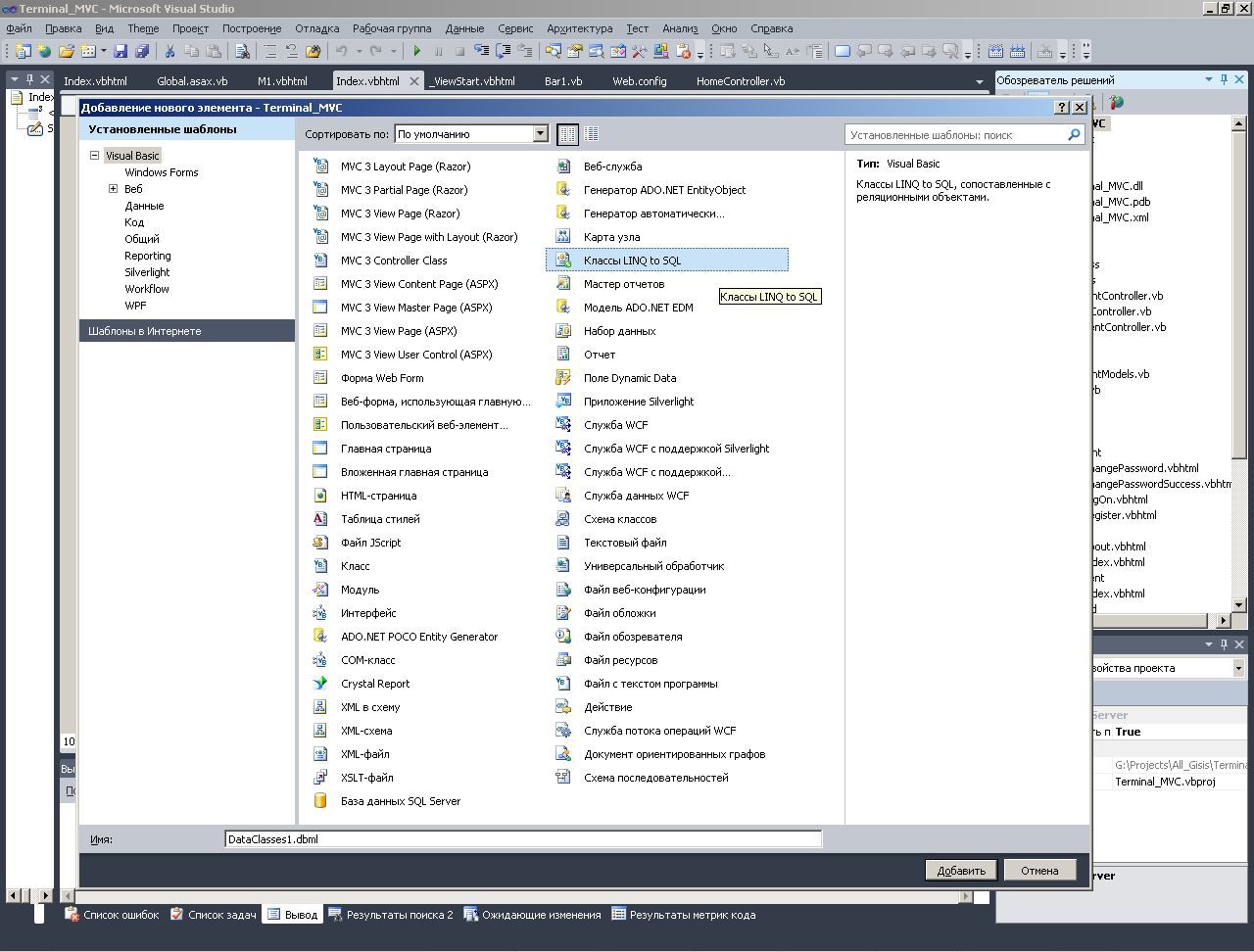Switch to the HomeController.vb tab

(741, 81)
